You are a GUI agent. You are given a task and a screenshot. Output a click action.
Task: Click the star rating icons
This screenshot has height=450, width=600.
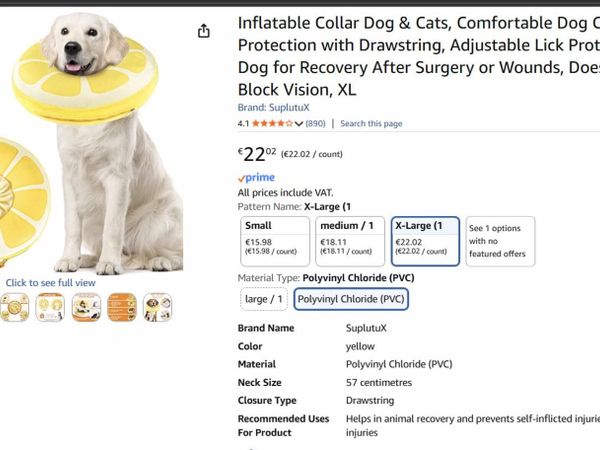(270, 124)
